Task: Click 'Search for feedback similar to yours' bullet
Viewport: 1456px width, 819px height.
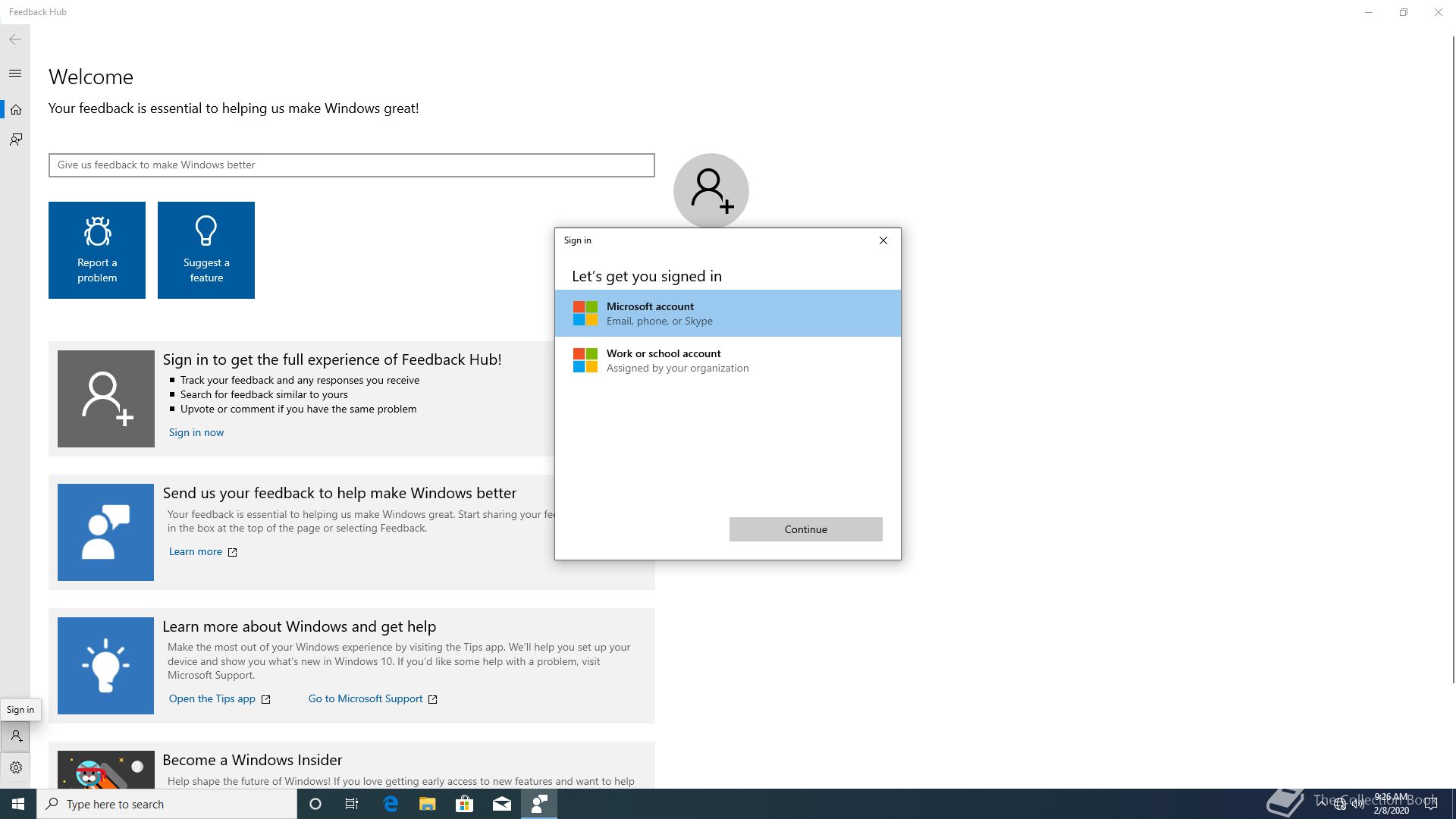Action: pyautogui.click(x=264, y=394)
